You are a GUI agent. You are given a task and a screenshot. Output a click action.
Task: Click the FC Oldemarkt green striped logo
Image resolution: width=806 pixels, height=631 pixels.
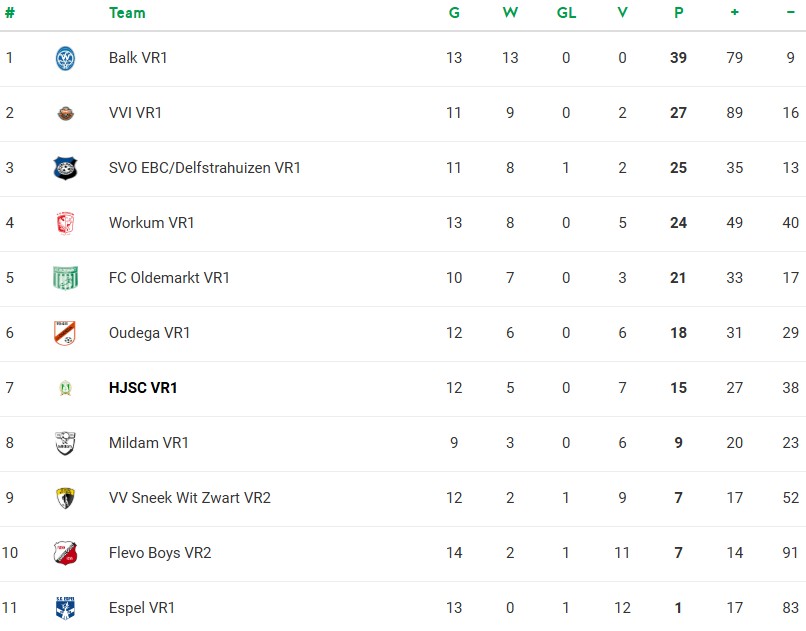coord(65,278)
